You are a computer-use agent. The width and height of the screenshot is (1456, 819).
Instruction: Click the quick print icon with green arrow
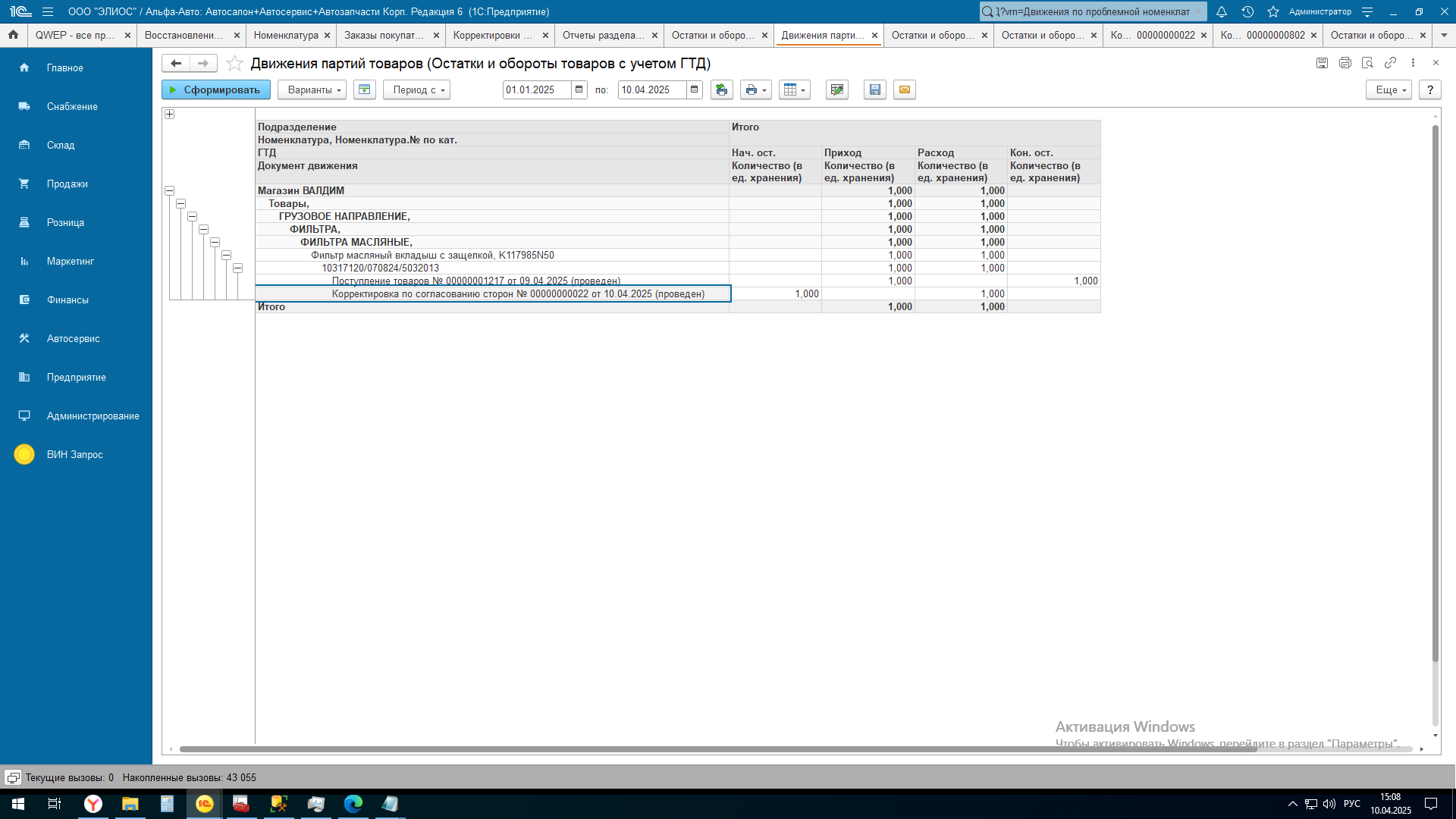coord(721,89)
